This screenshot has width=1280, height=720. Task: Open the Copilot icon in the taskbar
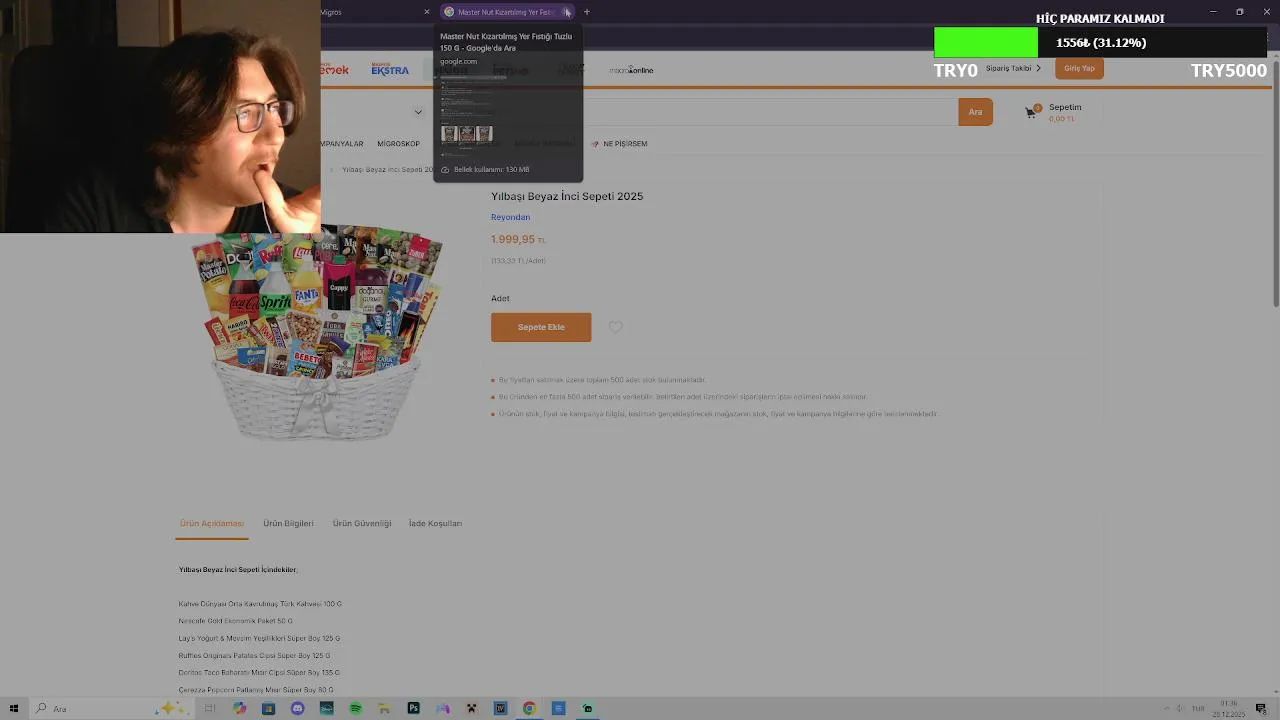coord(239,708)
